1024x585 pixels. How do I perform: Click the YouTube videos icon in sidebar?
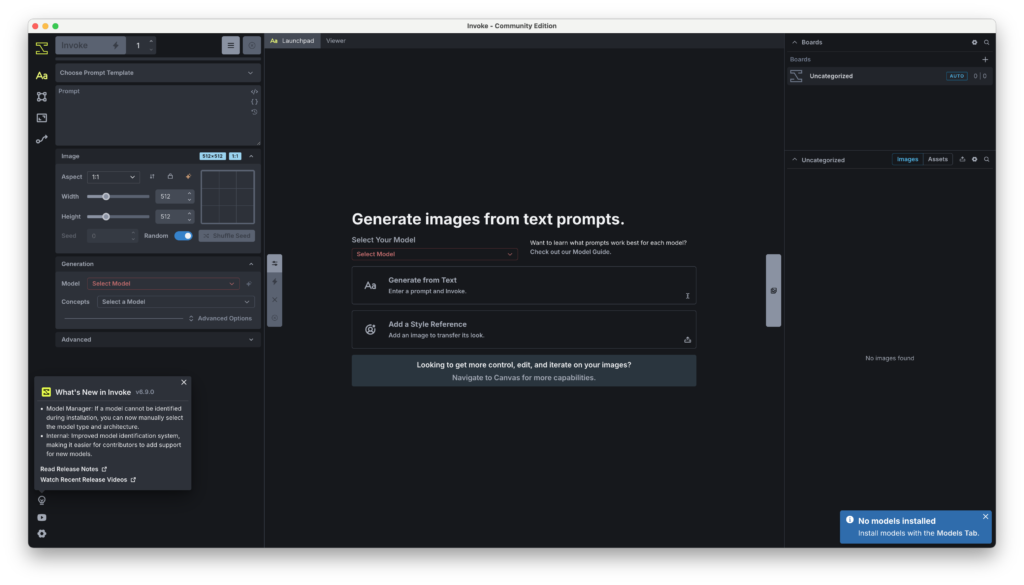coord(42,517)
